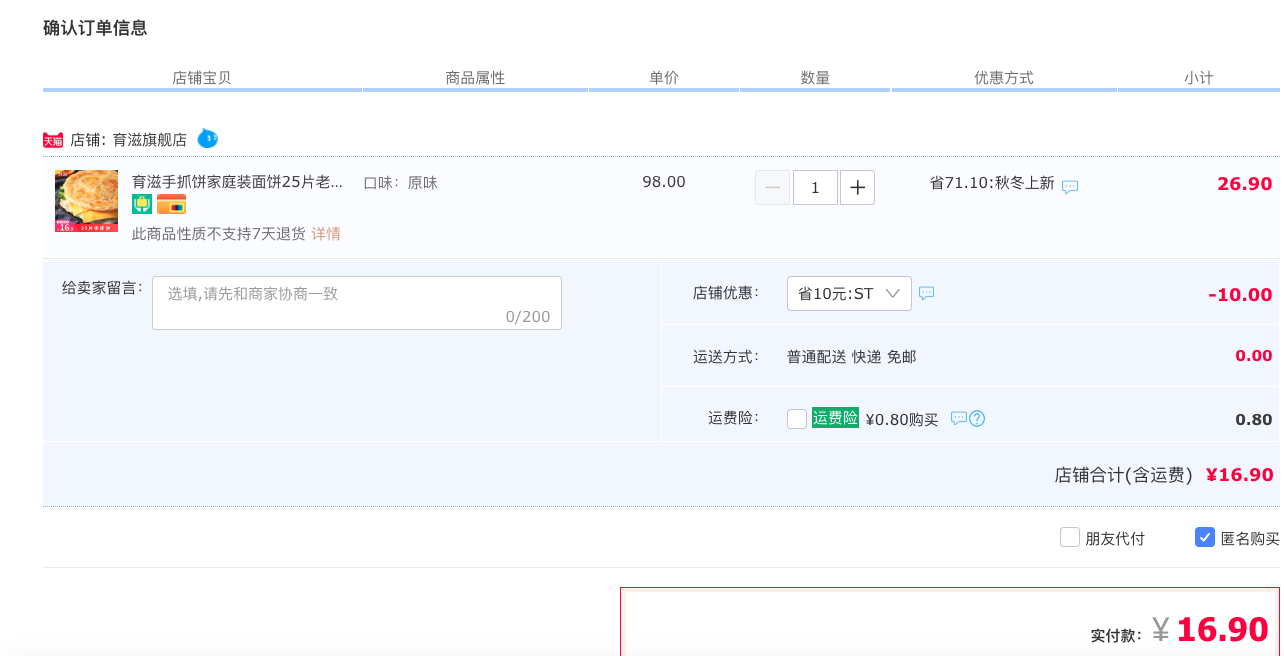Click the 口味：原味 flavor attribute
This screenshot has height=656, width=1284.
[x=400, y=182]
